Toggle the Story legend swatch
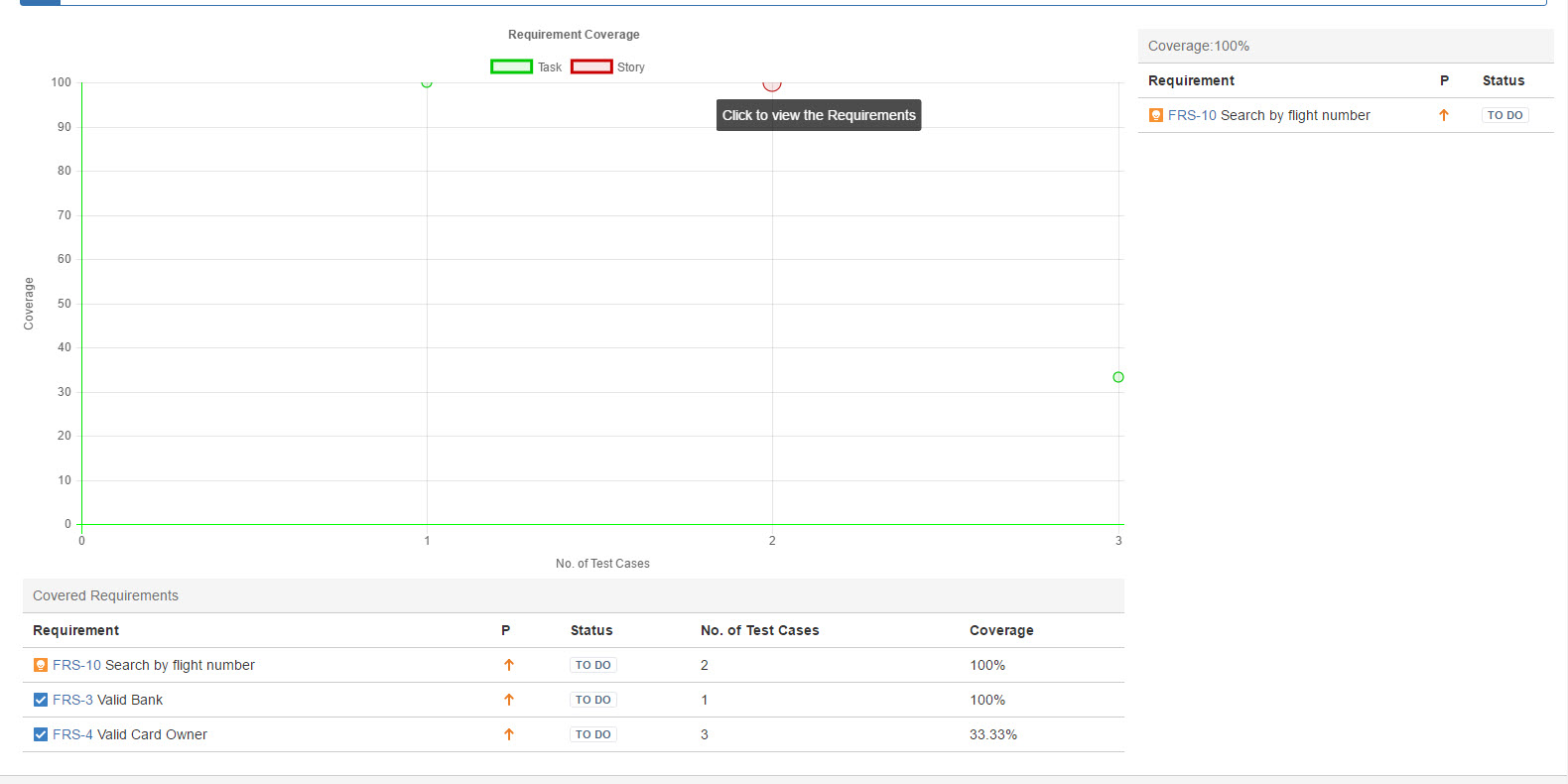1568x784 pixels. point(591,66)
